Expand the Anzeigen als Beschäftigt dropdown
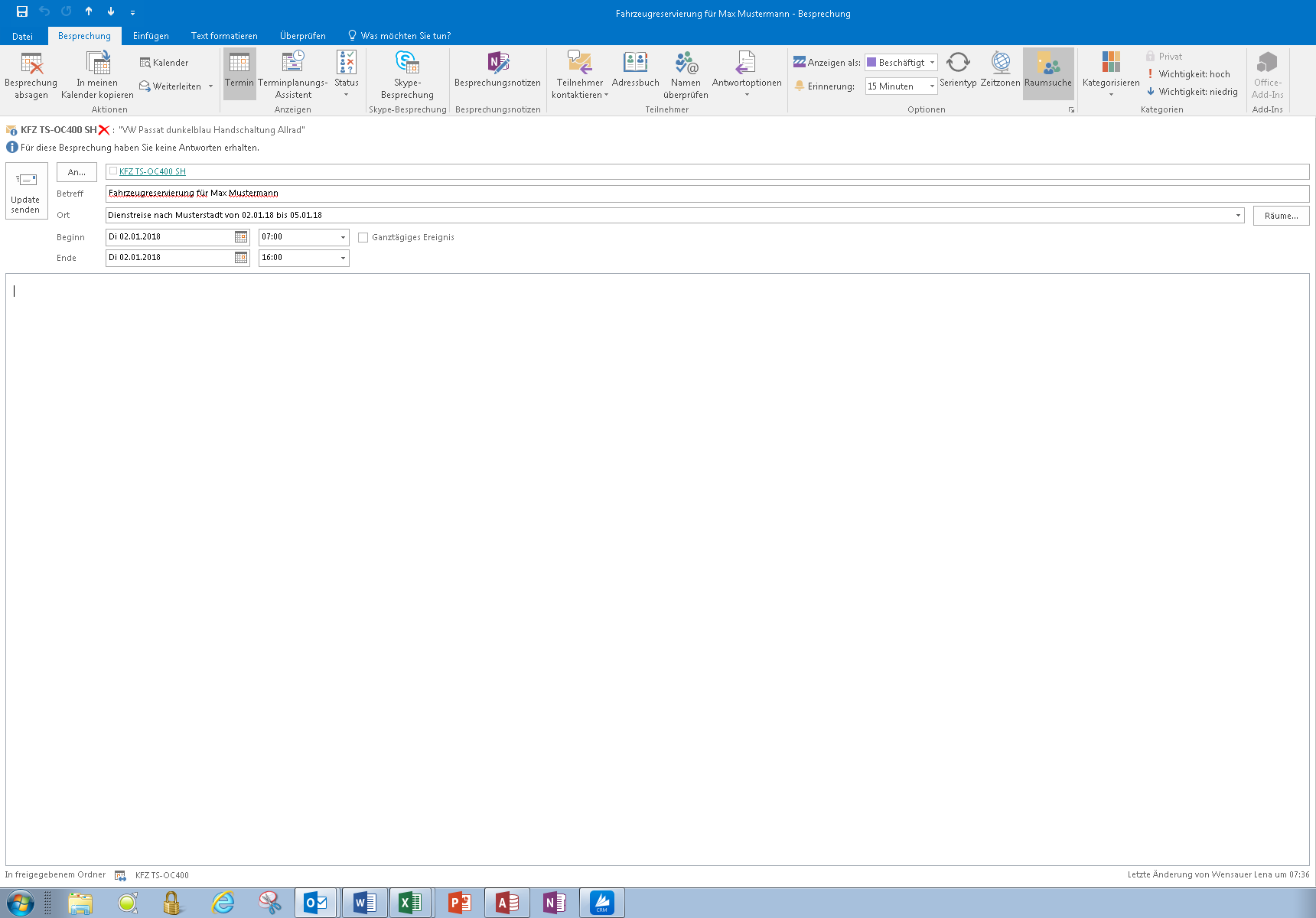 [901, 63]
